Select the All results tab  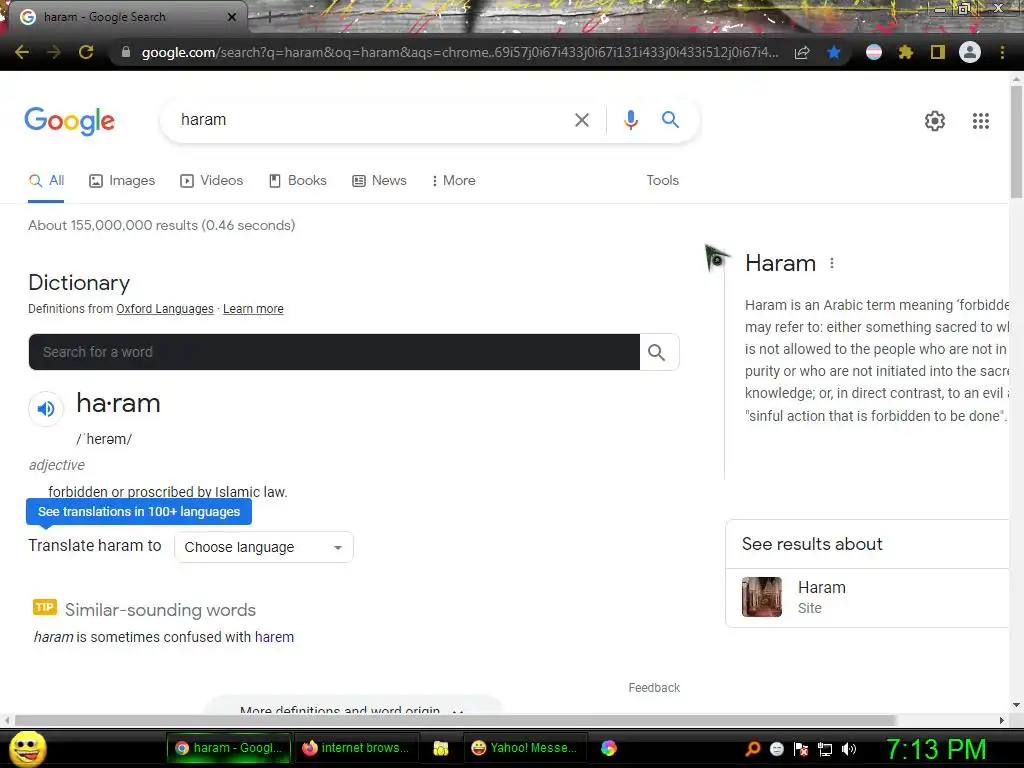point(46,181)
